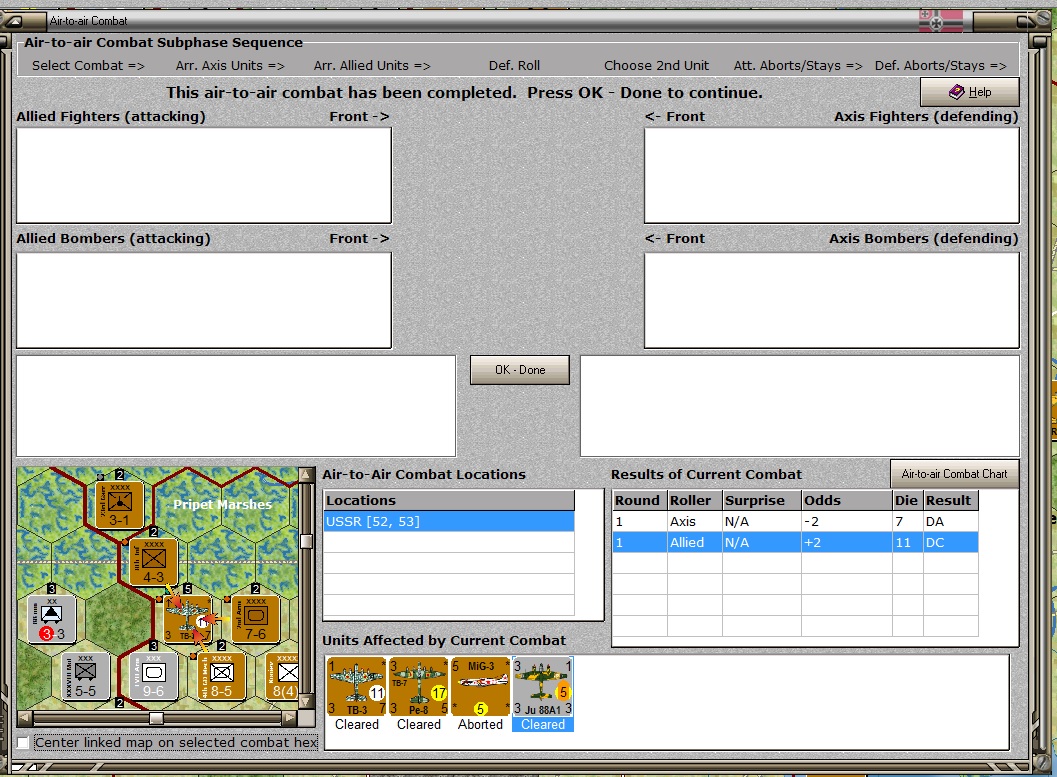Click the DC result cell
The height and width of the screenshot is (777, 1057).
tap(950, 542)
